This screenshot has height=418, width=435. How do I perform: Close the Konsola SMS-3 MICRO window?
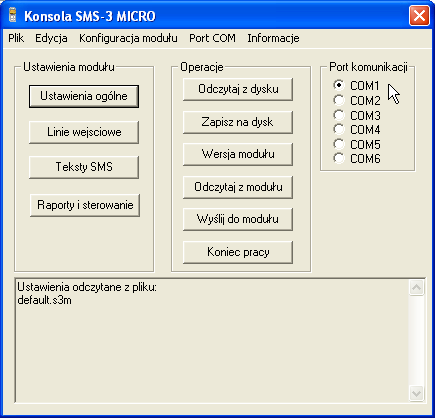(419, 16)
